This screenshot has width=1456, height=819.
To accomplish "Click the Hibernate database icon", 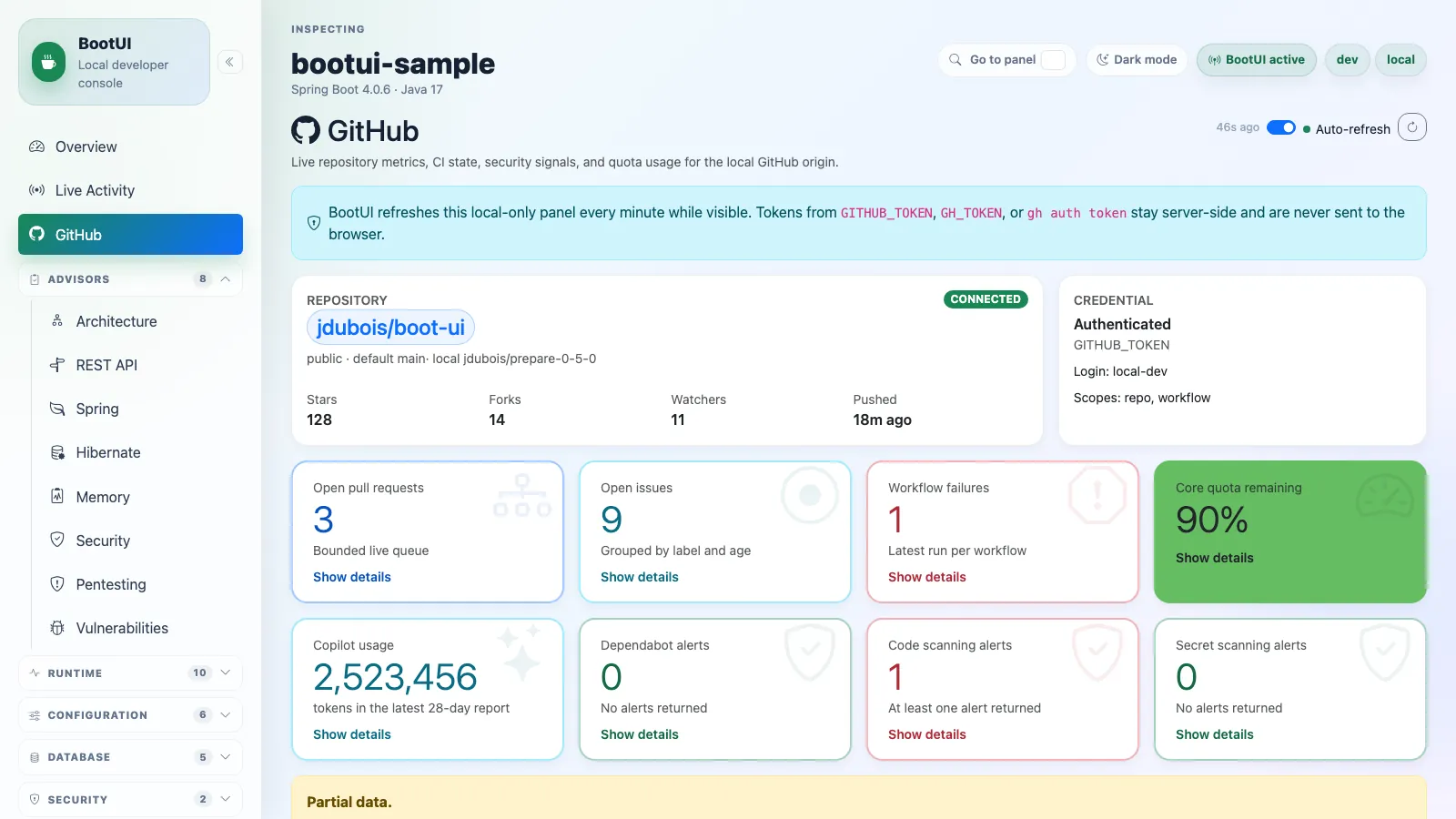I will click(57, 452).
